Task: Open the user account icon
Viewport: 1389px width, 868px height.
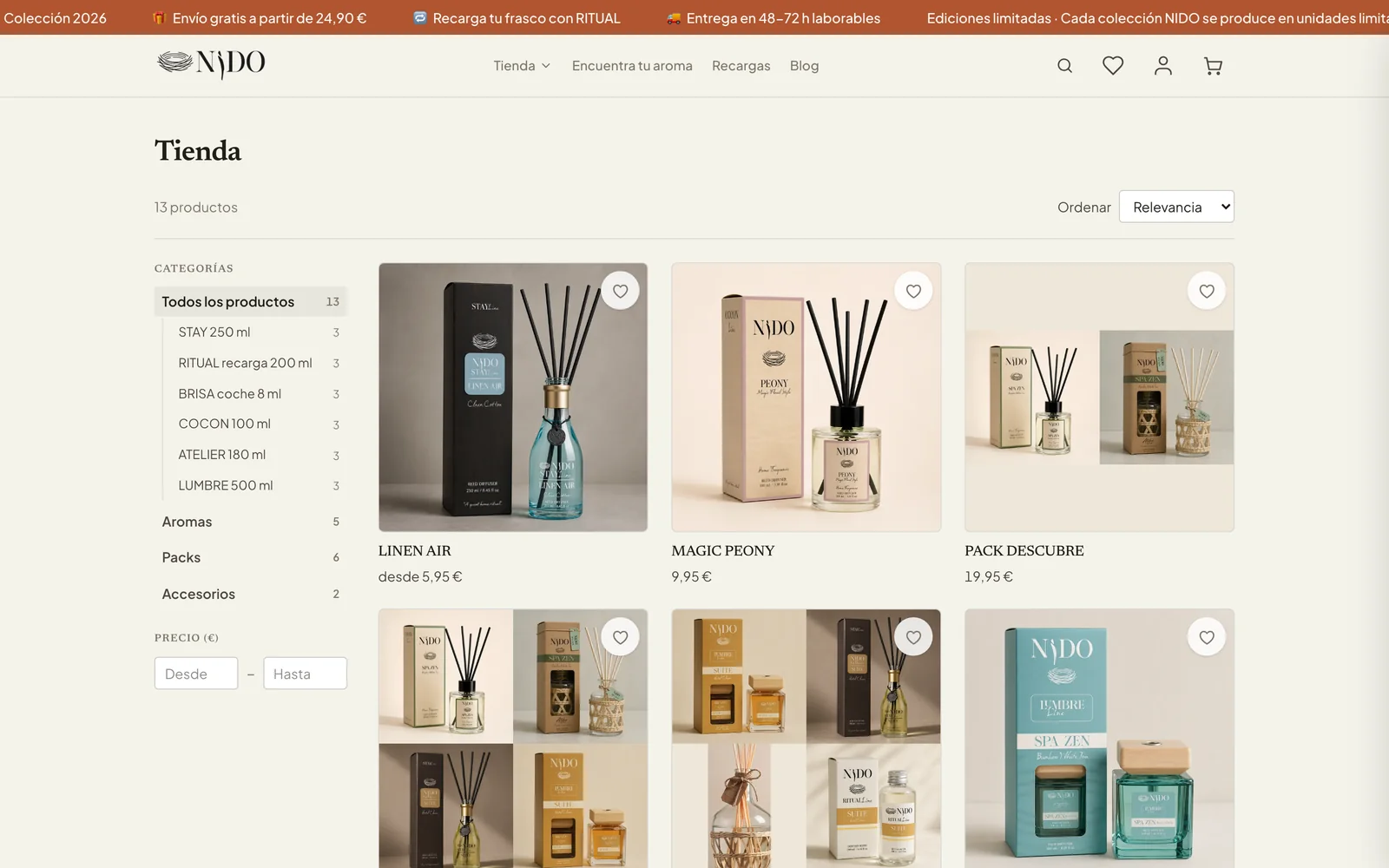Action: pos(1163,66)
